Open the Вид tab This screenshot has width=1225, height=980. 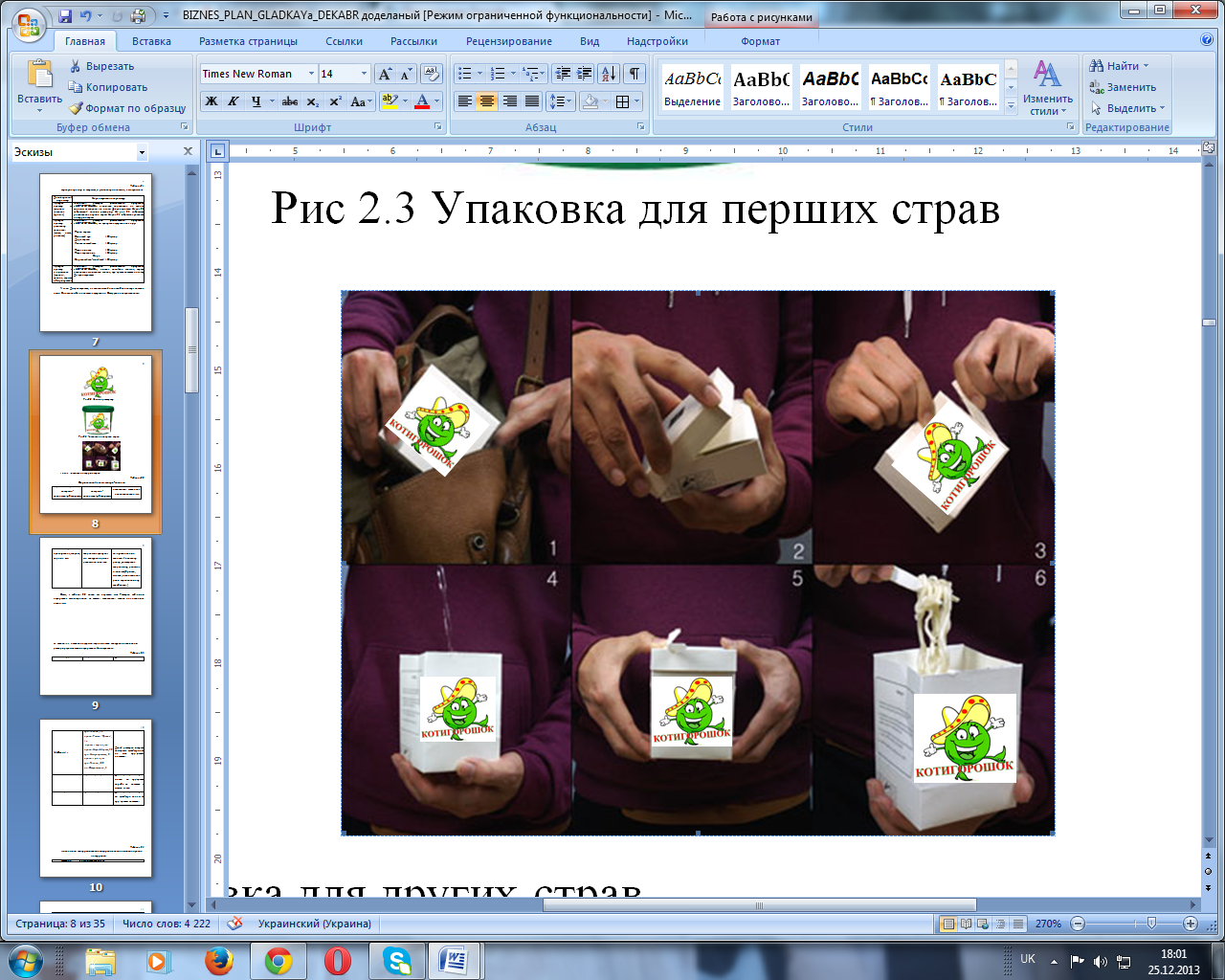coord(590,41)
